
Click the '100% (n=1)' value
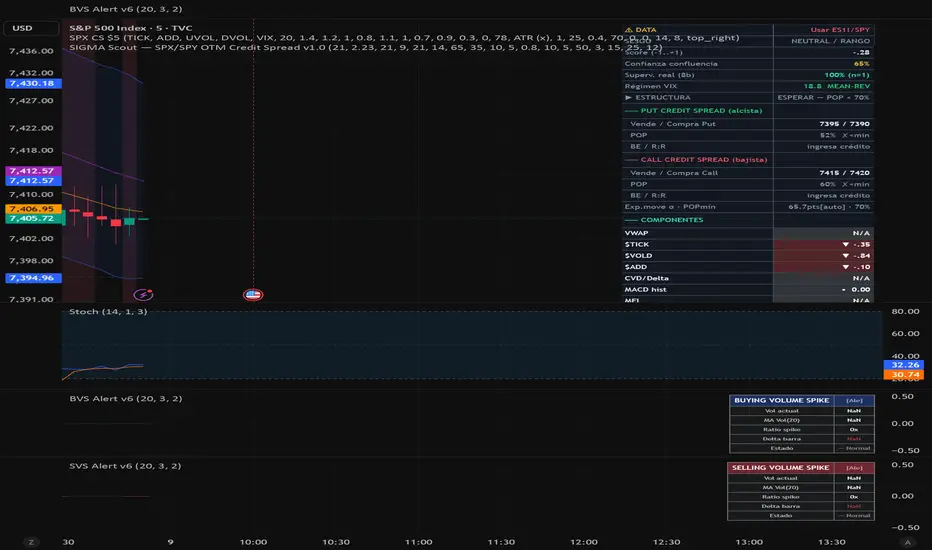point(847,75)
